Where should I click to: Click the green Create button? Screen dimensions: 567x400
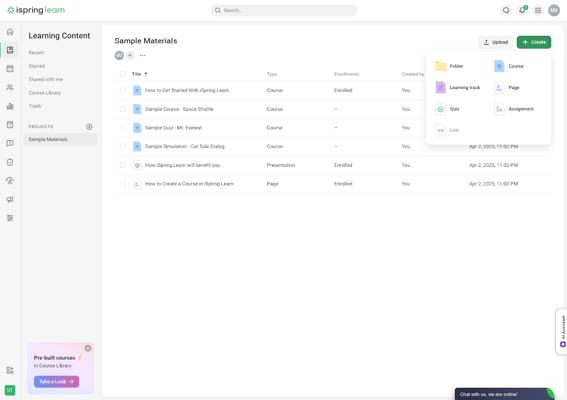coord(534,42)
